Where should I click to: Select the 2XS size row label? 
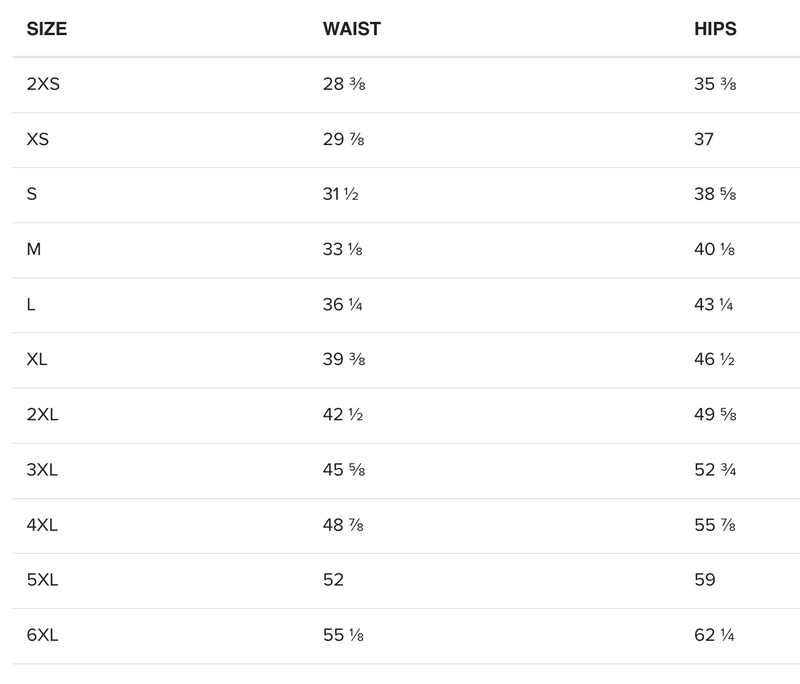[43, 84]
